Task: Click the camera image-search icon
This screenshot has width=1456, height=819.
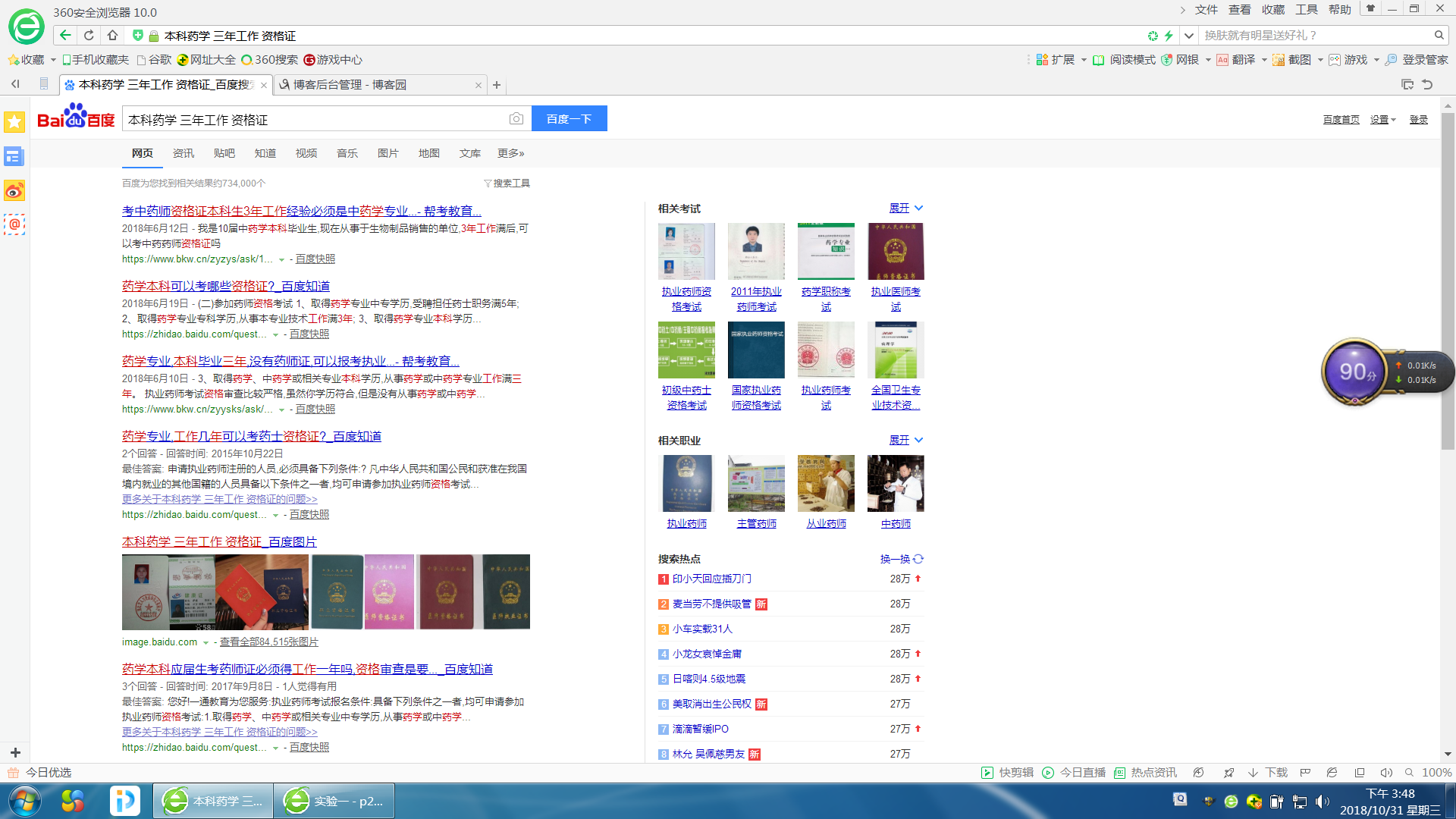Action: pos(516,119)
